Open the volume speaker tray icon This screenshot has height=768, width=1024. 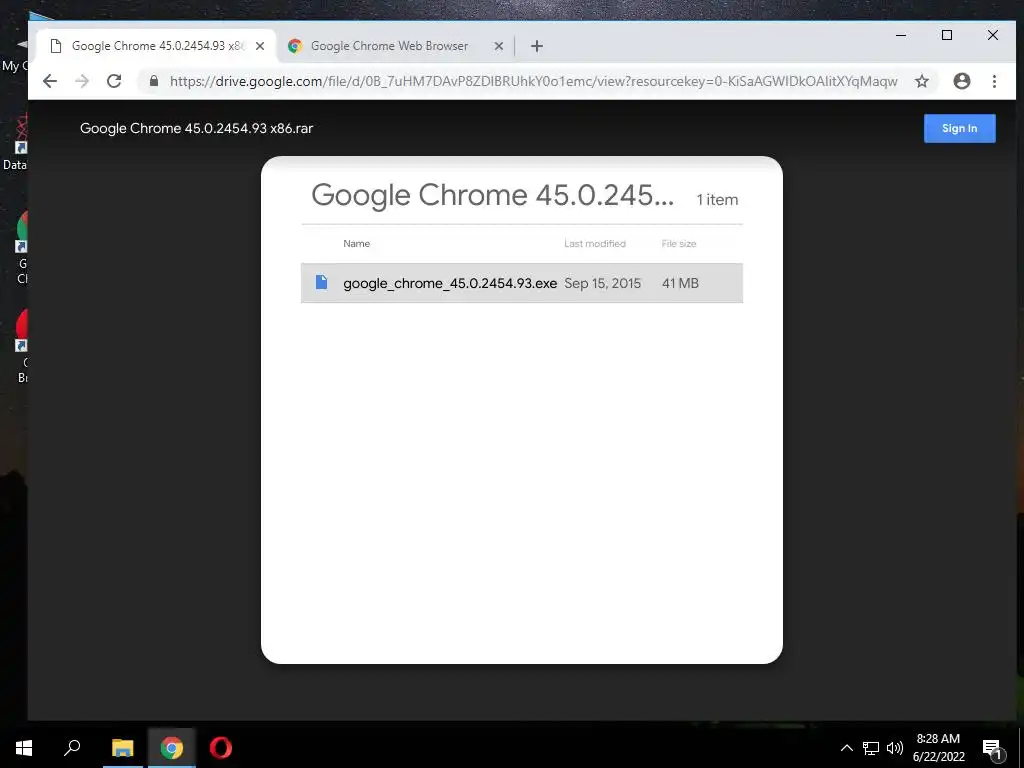coord(895,748)
